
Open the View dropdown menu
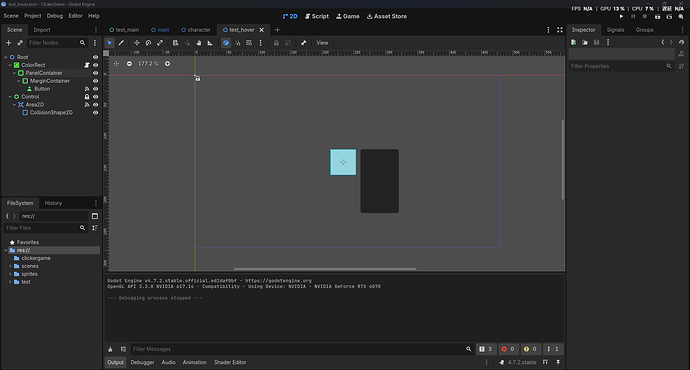coord(322,43)
